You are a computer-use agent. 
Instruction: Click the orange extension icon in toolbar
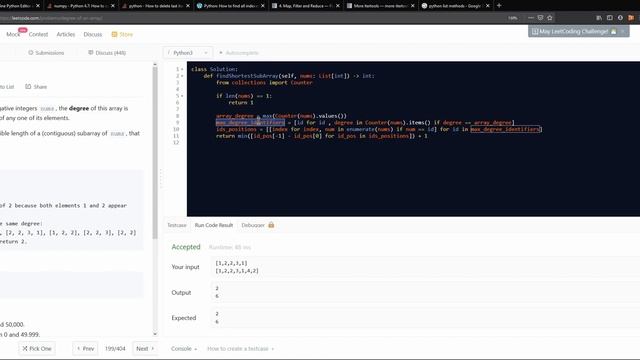pos(631,18)
